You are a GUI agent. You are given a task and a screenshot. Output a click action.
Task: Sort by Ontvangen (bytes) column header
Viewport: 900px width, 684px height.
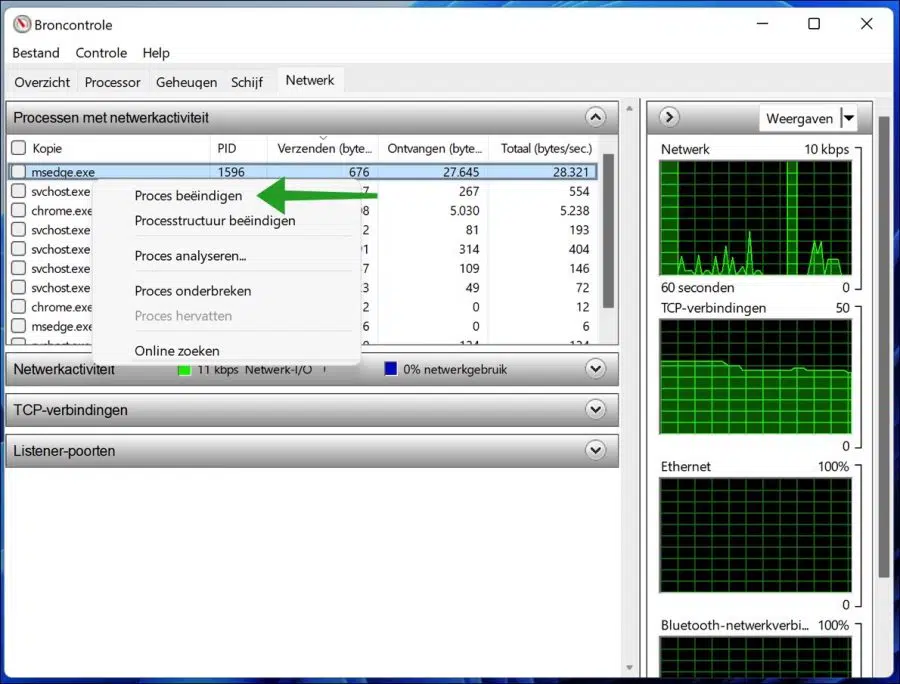[x=434, y=148]
